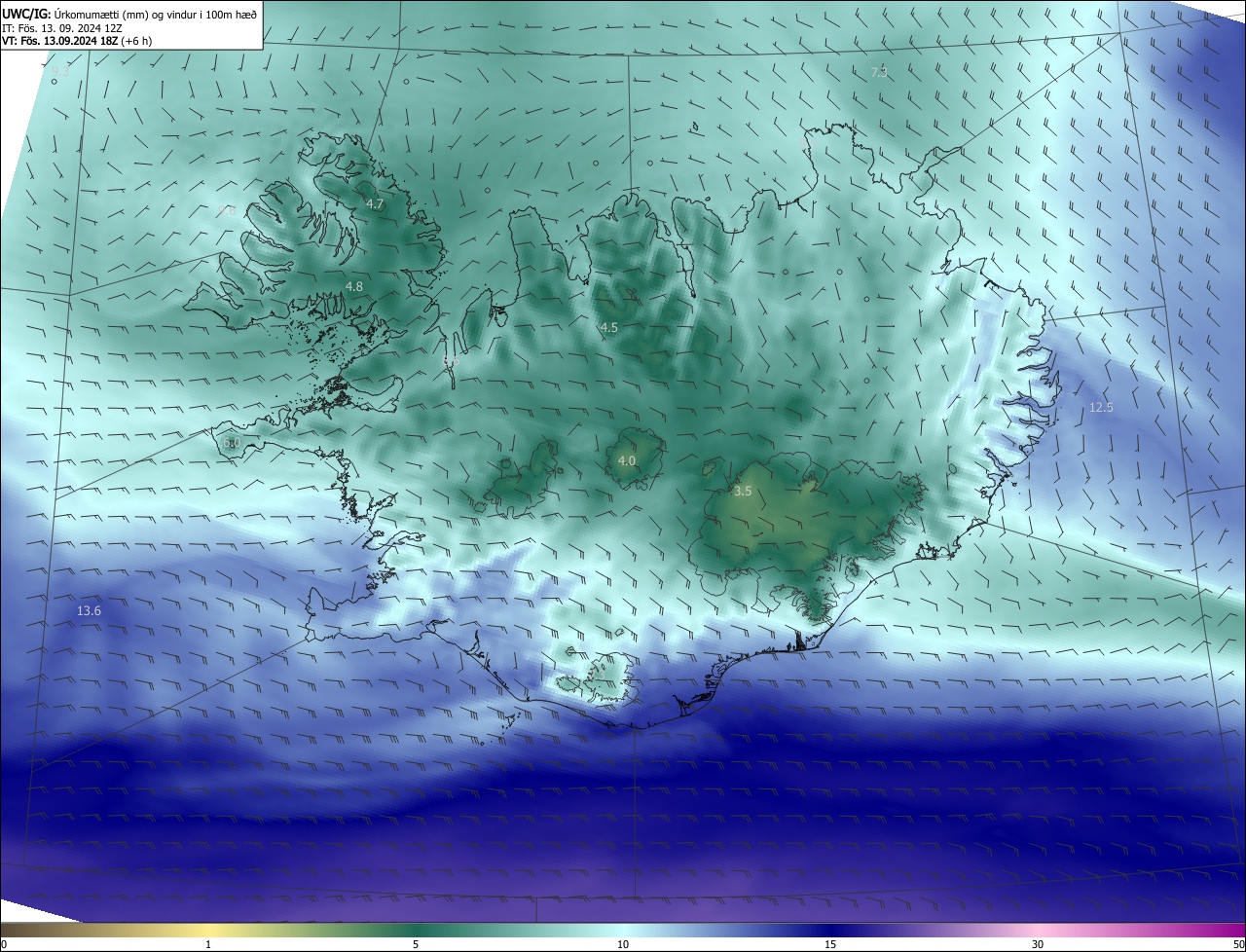Click the 4.8 value on the map
Viewport: 1246px width, 952px height.
[354, 286]
